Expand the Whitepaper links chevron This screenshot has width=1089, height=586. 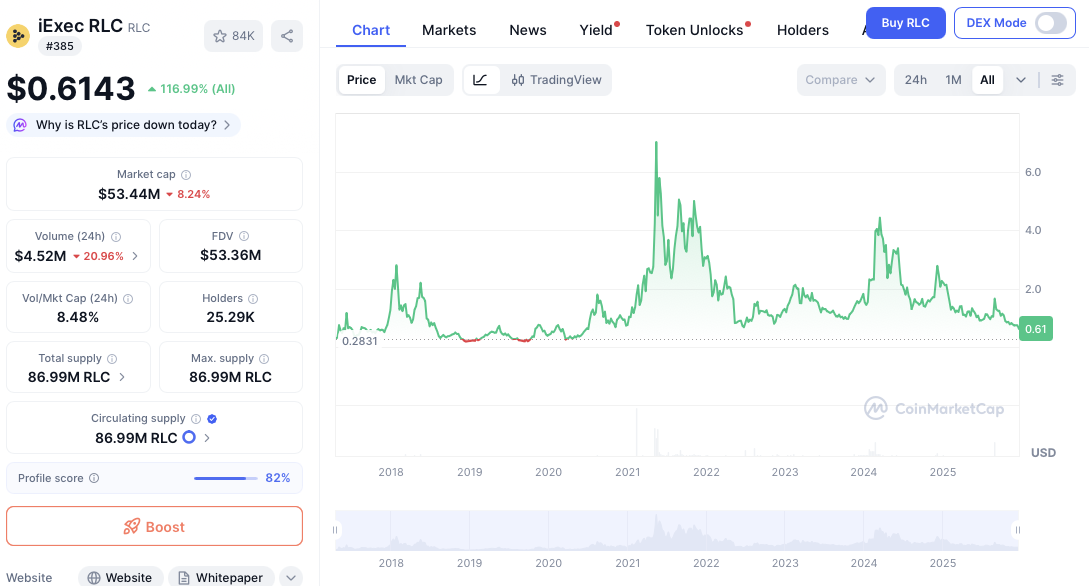(290, 577)
